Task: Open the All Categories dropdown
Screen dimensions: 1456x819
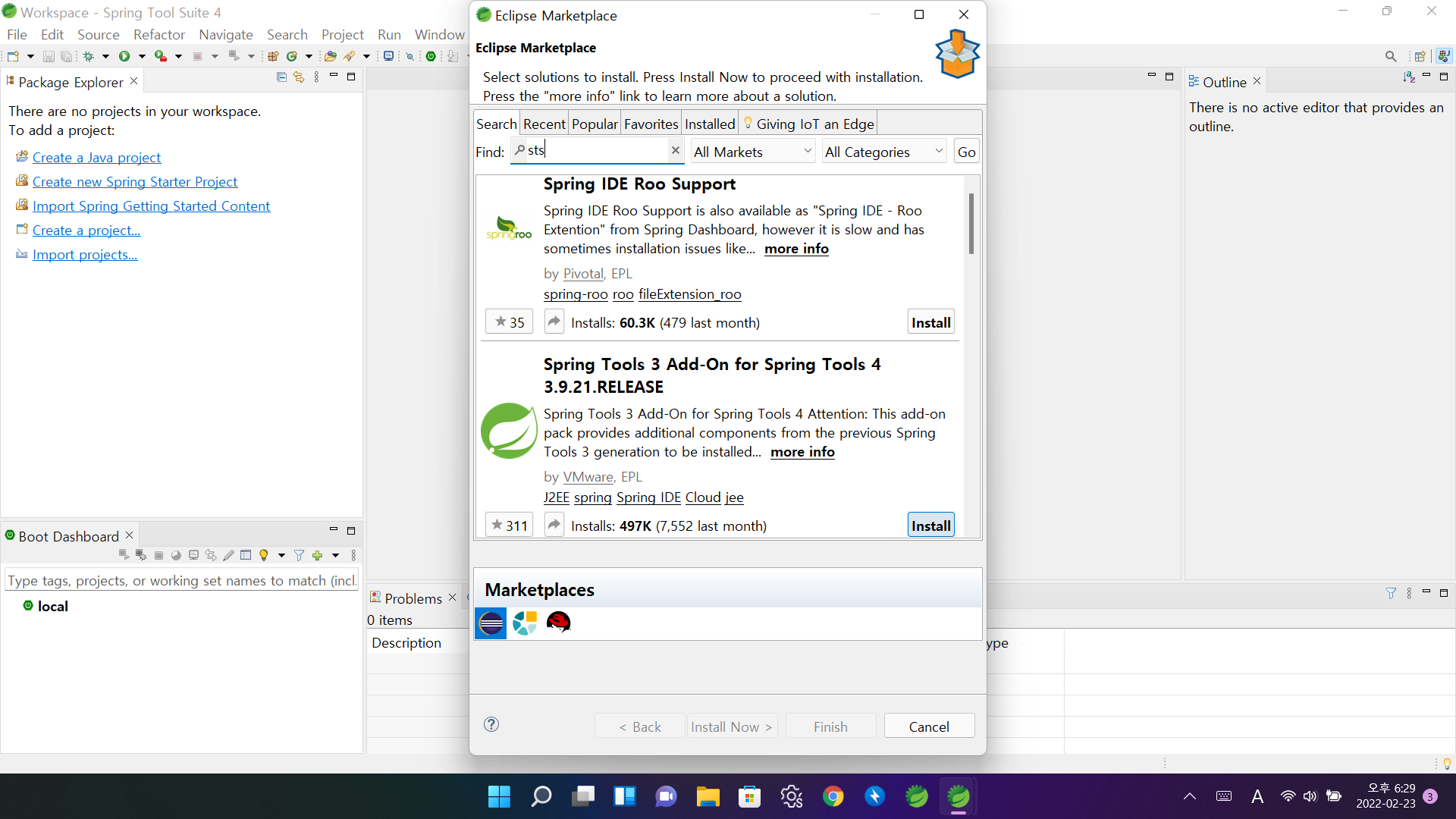Action: (883, 152)
